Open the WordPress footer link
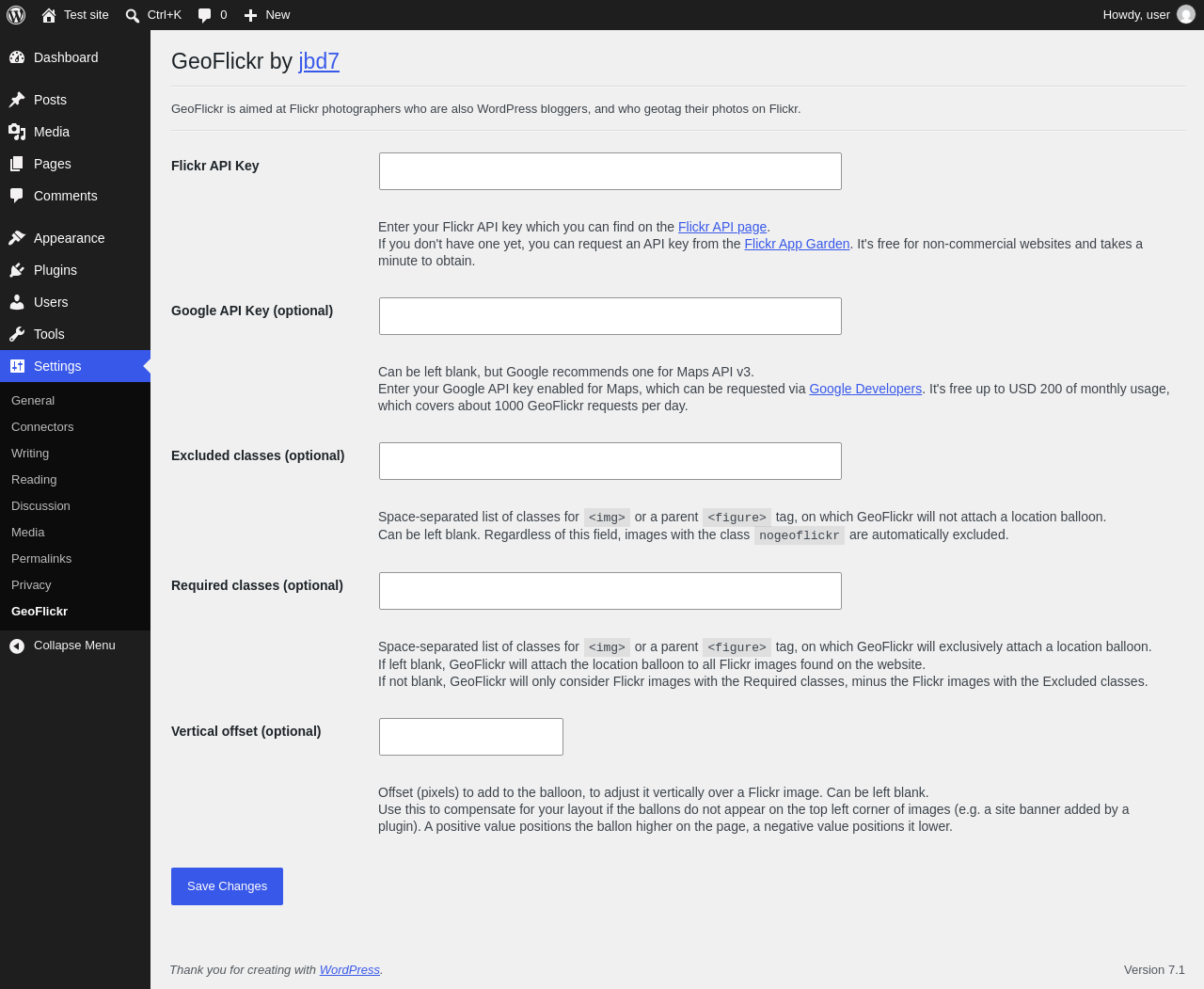This screenshot has height=989, width=1204. pyautogui.click(x=349, y=970)
